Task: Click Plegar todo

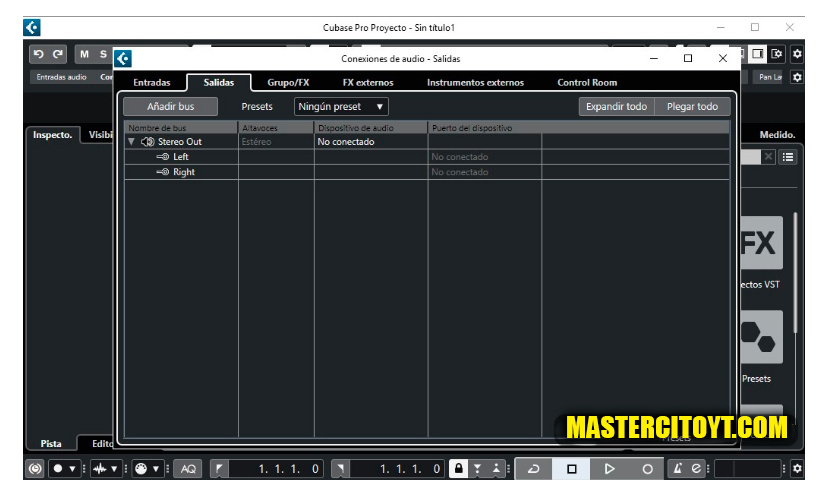Action: tap(692, 106)
